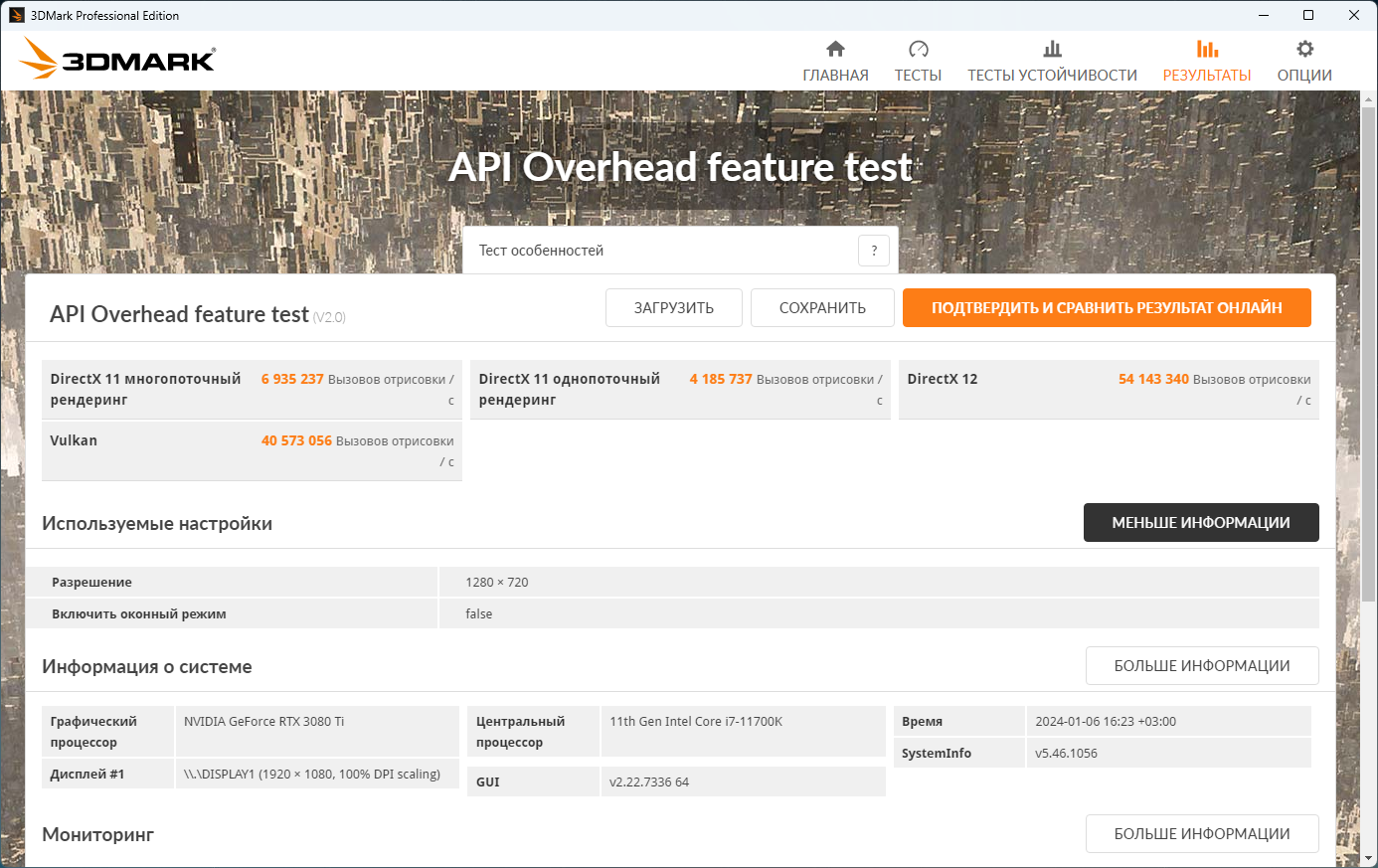Click the Vulkan score 40 573 056
This screenshot has height=868, width=1378.
[x=296, y=440]
